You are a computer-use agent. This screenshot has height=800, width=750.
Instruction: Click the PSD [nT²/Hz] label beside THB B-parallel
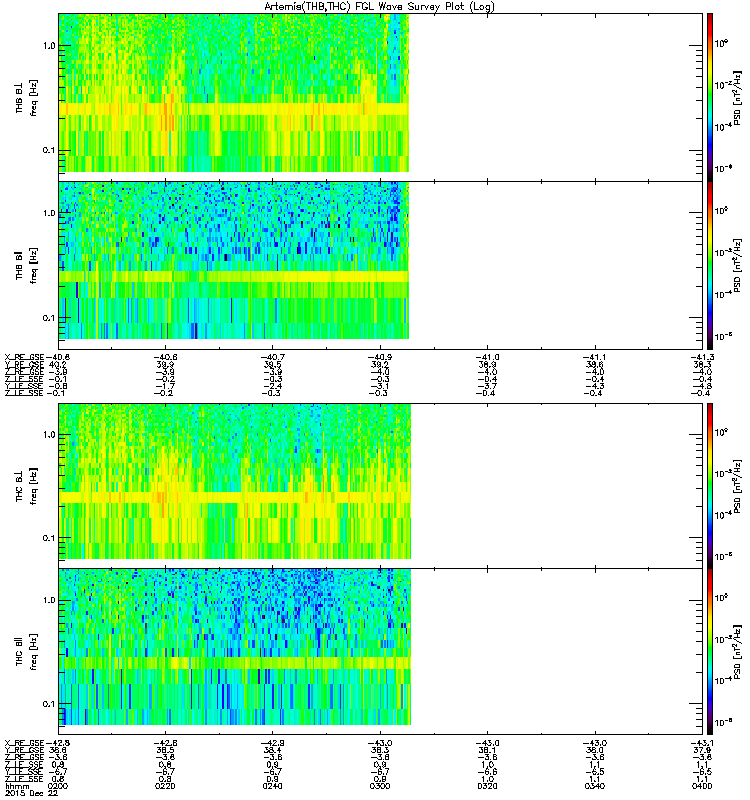click(737, 265)
